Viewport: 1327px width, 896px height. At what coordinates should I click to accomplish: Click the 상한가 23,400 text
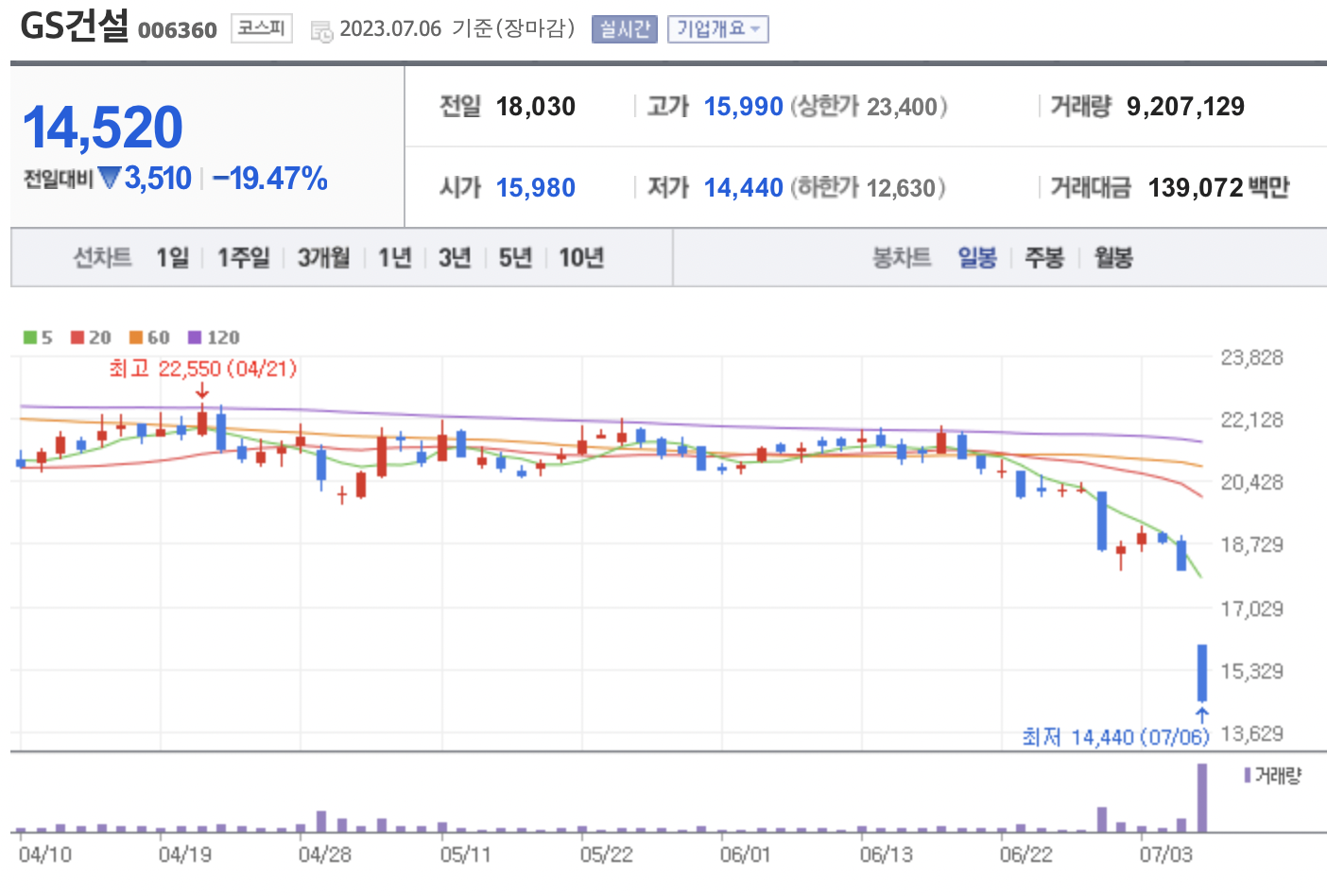[869, 107]
